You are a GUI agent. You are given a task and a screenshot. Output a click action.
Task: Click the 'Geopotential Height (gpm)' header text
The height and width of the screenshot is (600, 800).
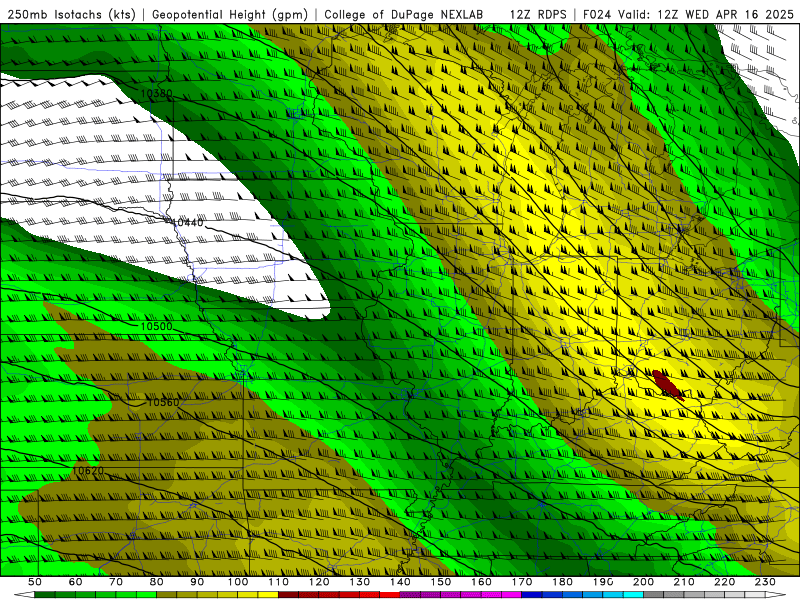[230, 15]
